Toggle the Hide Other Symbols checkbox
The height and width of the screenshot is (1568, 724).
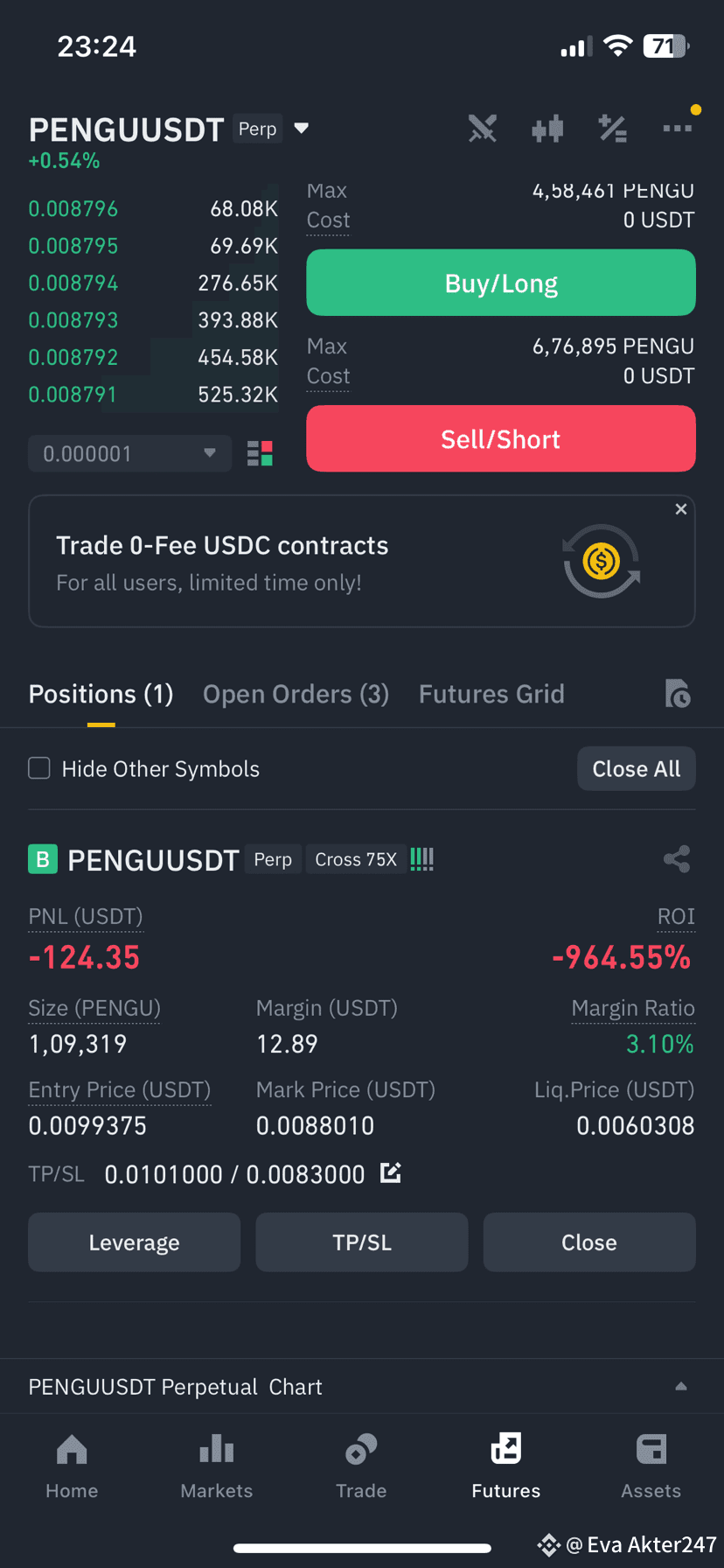coord(39,768)
